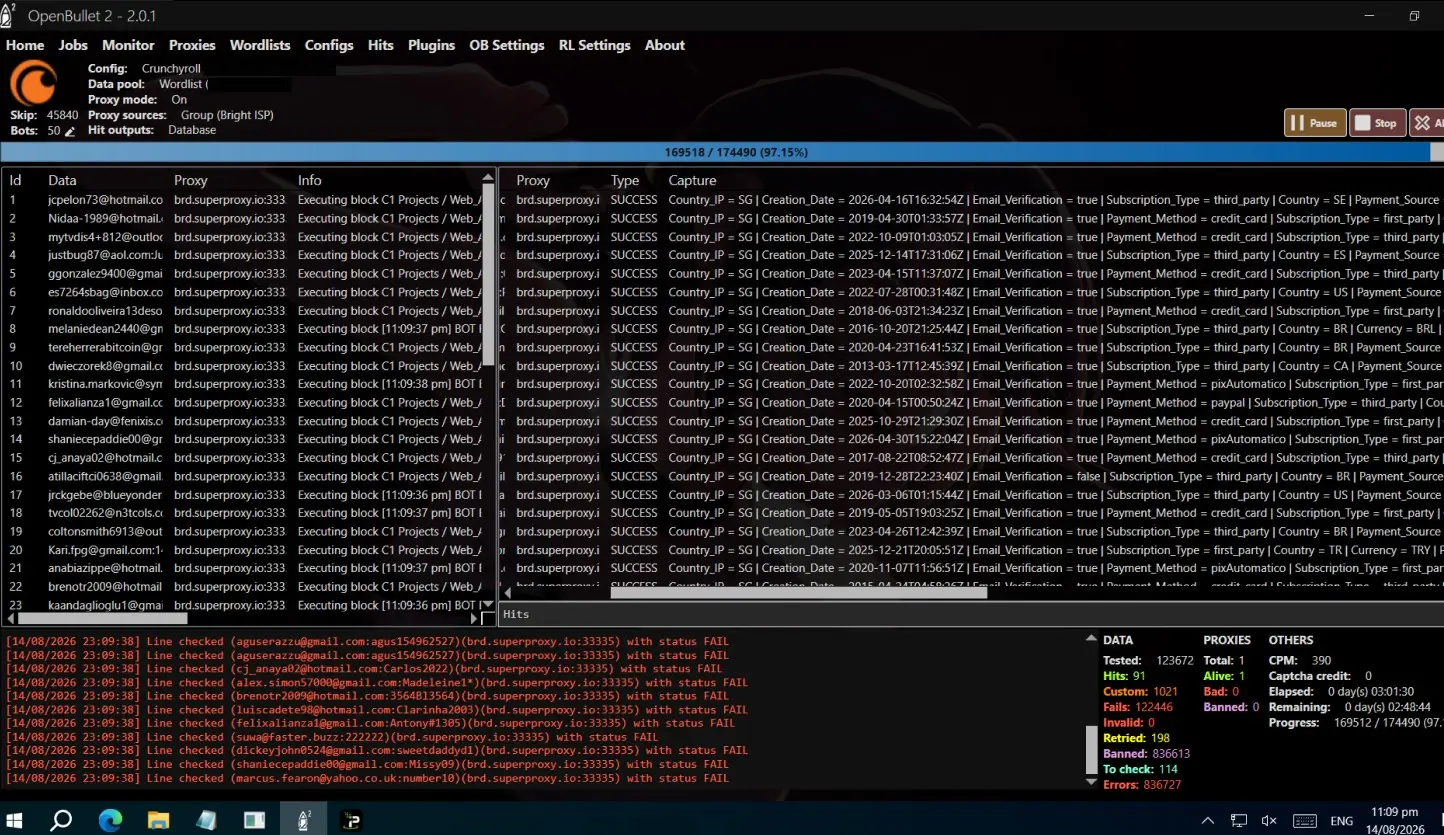Open the Monitor menu
Image resolution: width=1444 pixels, height=835 pixels.
(x=128, y=45)
